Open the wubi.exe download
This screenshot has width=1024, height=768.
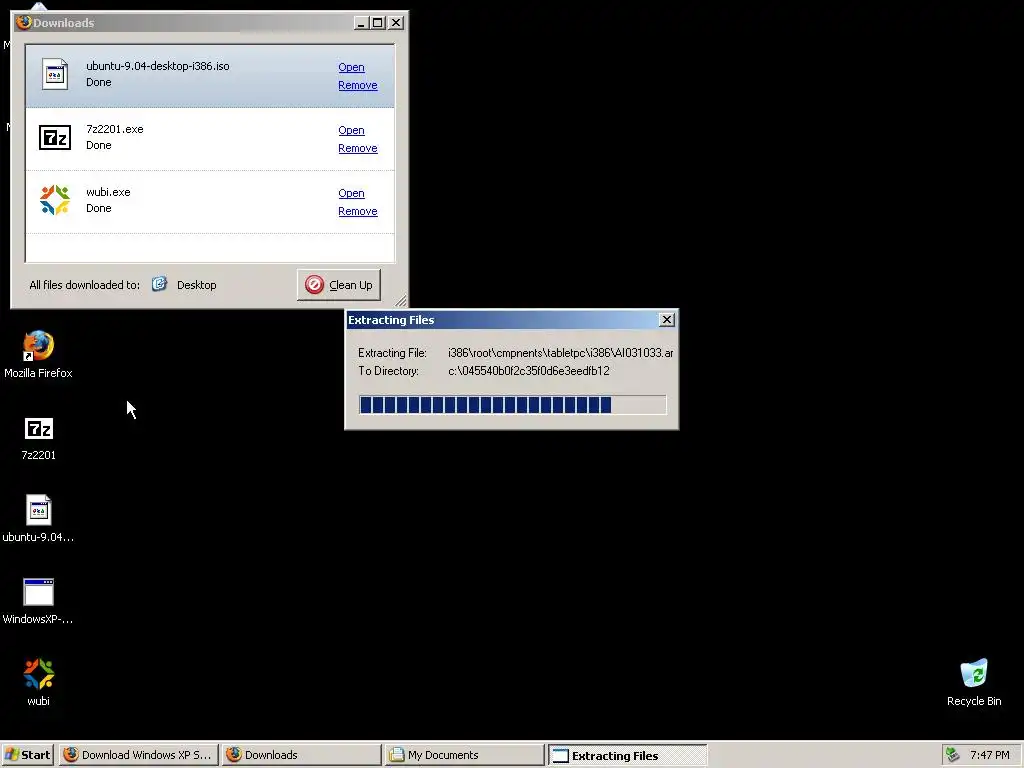351,193
